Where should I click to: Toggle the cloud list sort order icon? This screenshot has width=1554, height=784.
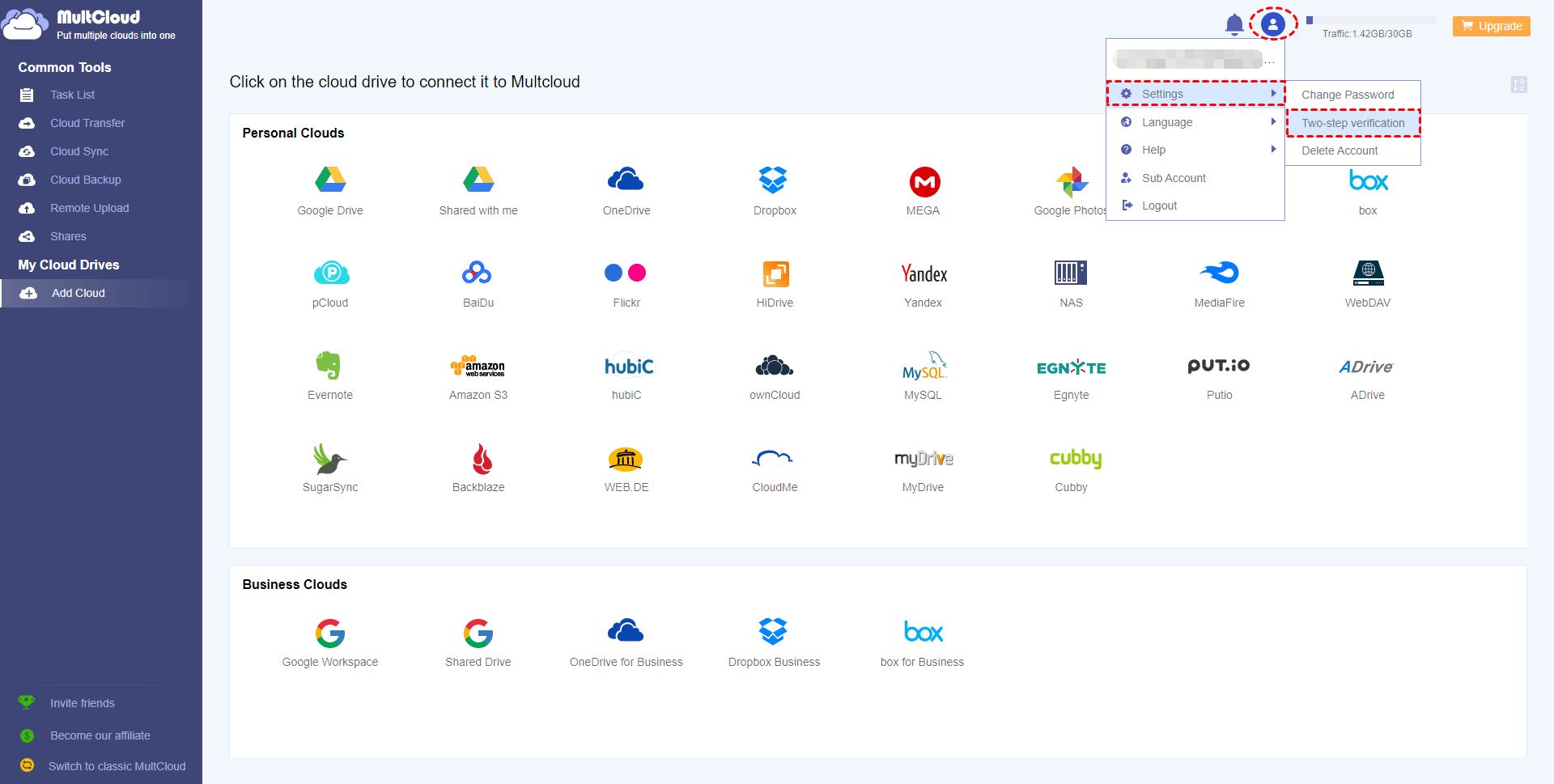1518,84
